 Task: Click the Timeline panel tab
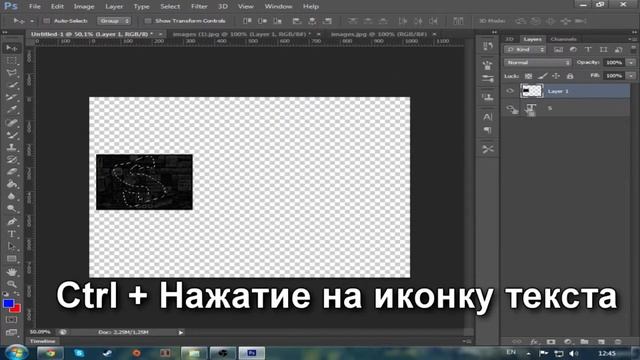point(42,341)
